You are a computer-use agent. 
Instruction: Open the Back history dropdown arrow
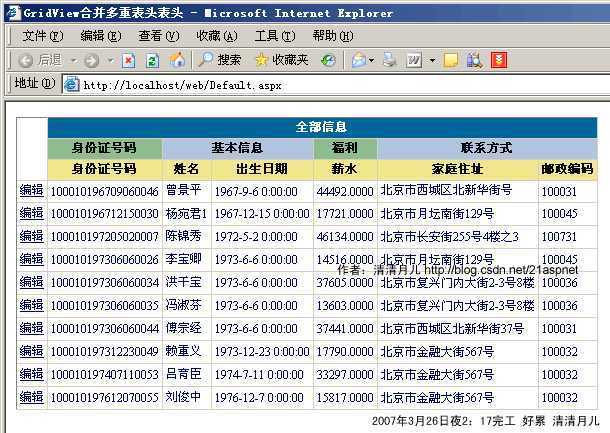tap(74, 60)
